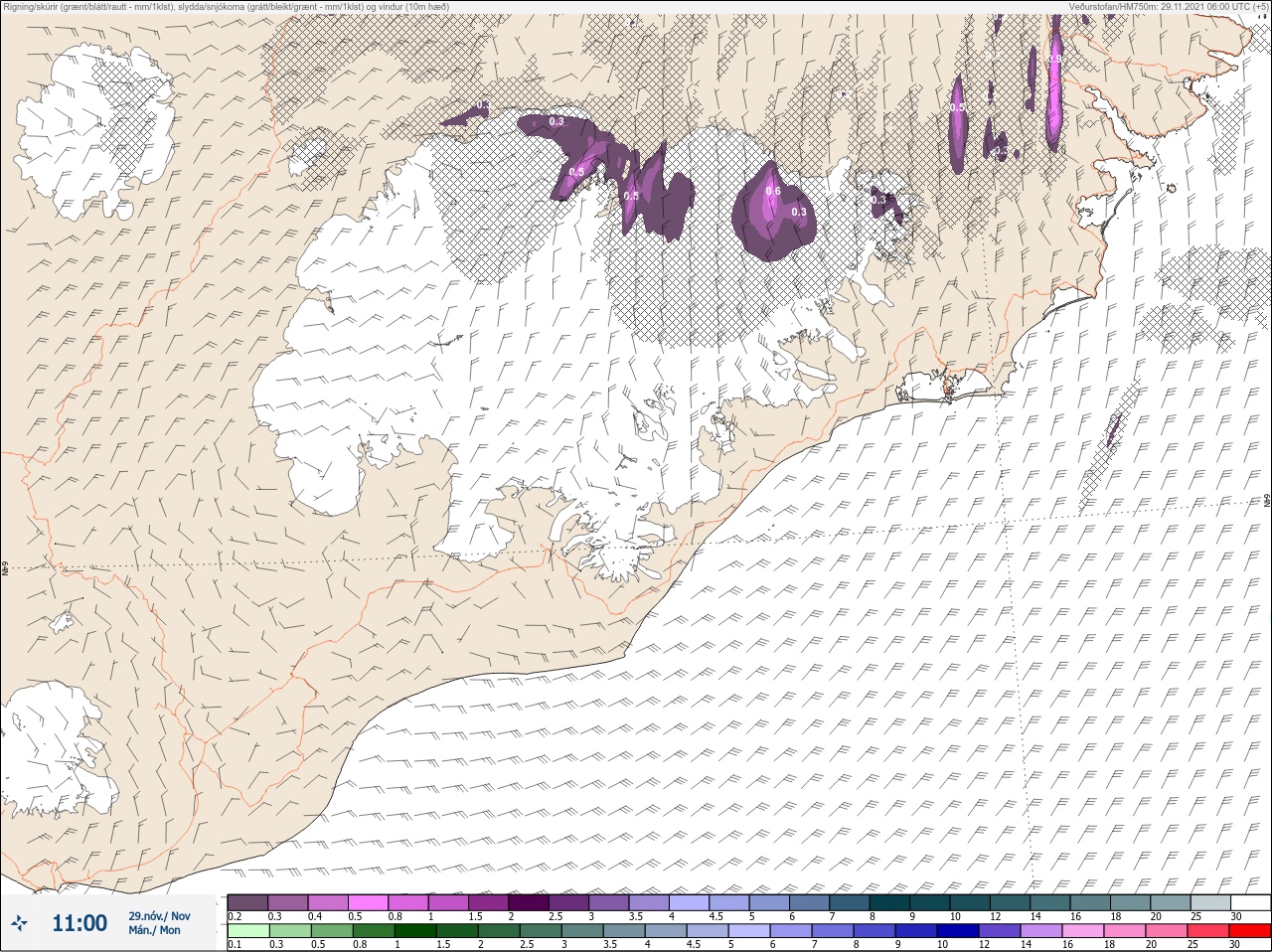Click the lower legend scale label 0.1

click(x=235, y=944)
